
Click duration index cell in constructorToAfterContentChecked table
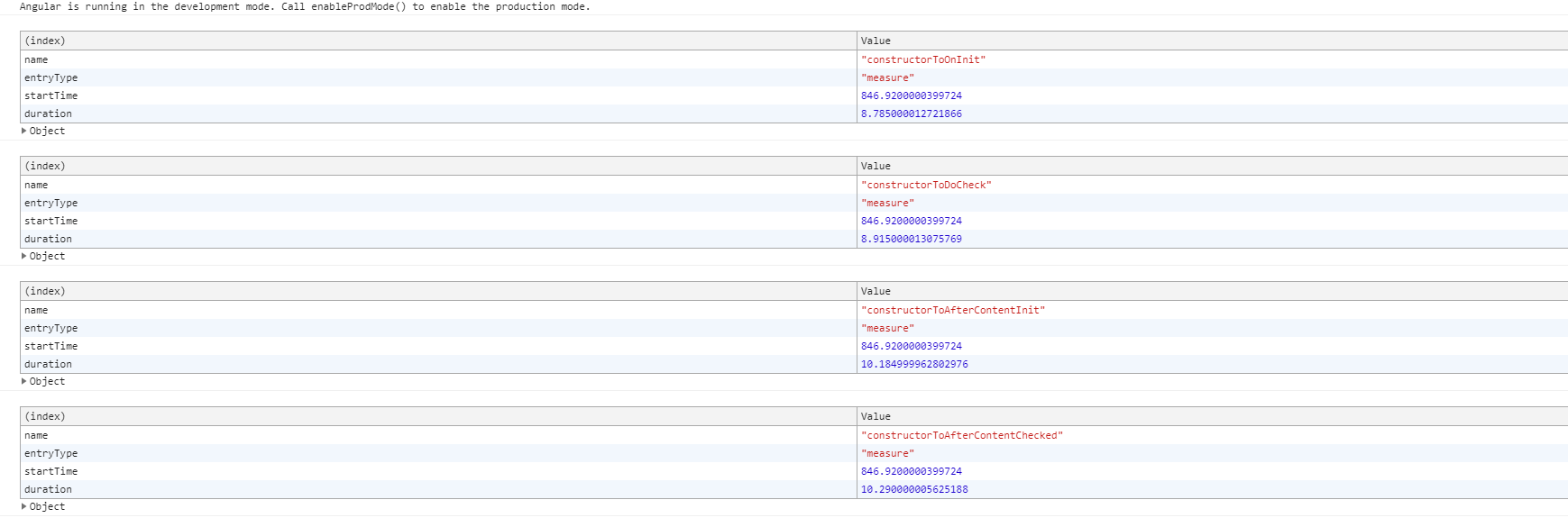438,489
